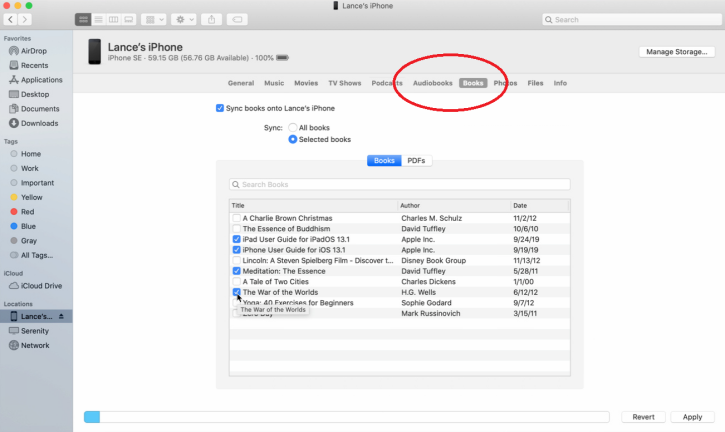This screenshot has height=432, width=725.
Task: Switch to the General tab
Action: (241, 83)
